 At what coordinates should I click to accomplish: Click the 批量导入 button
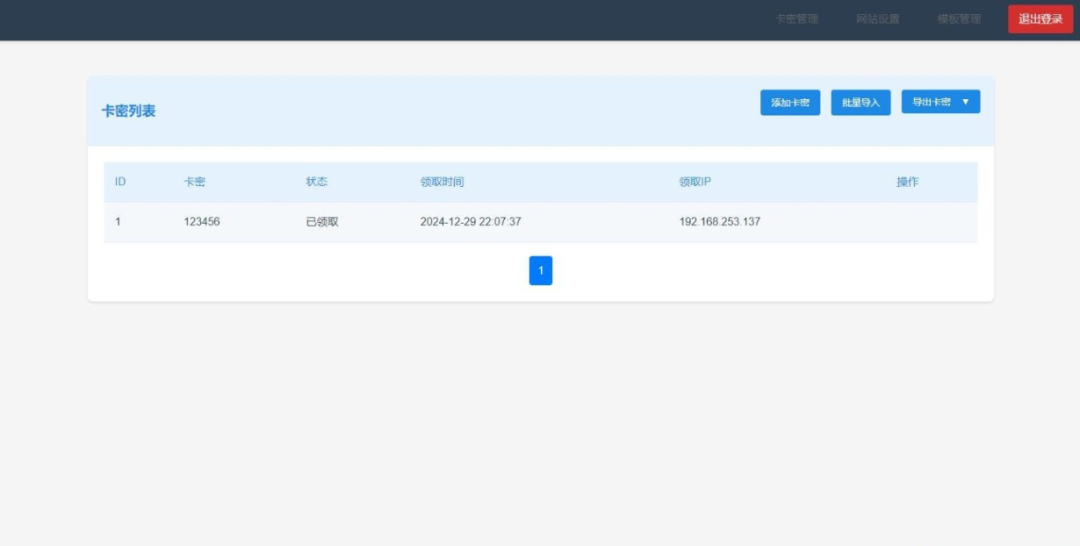tap(861, 103)
